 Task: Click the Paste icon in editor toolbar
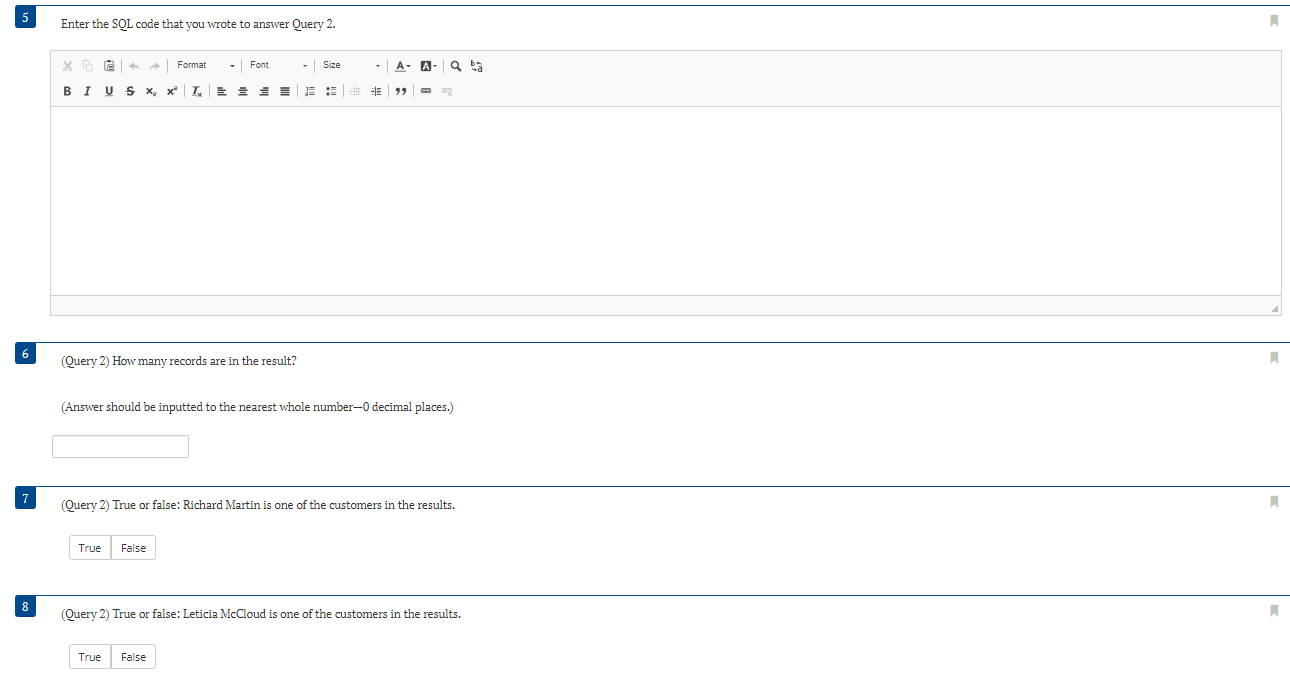click(x=109, y=66)
